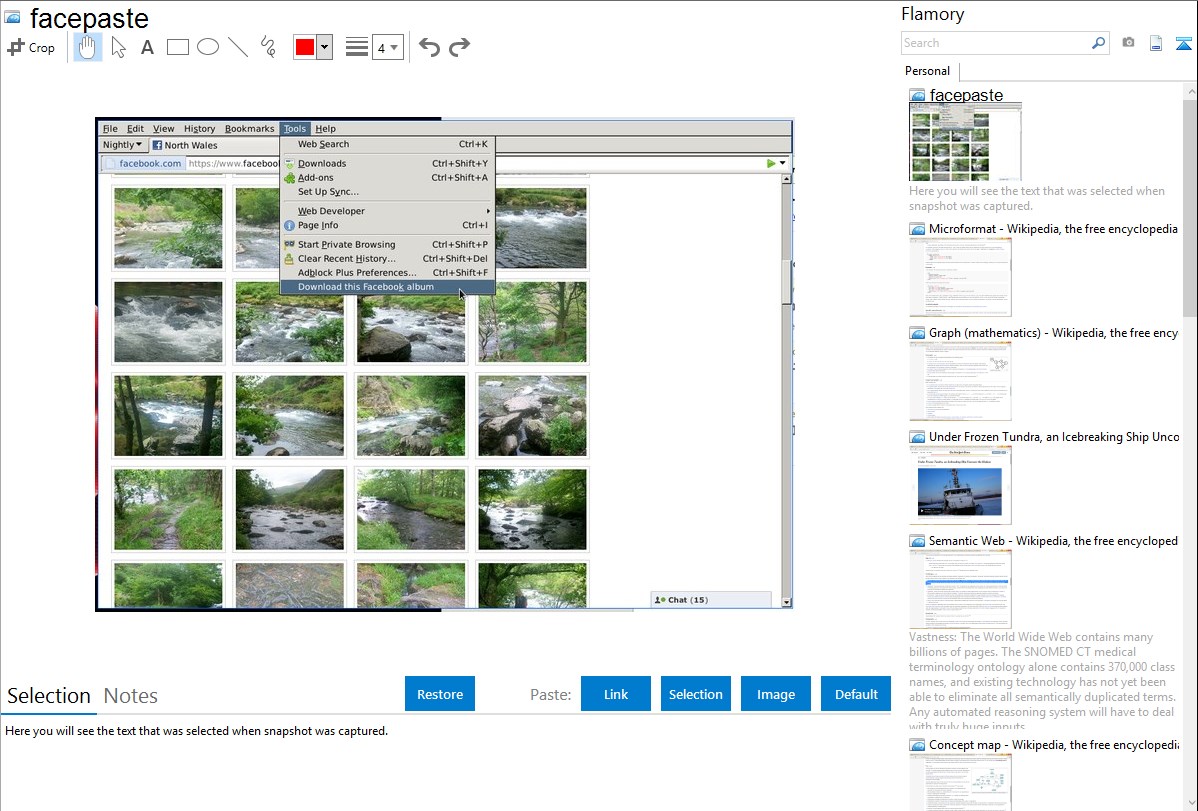Click the magnifier search icon
This screenshot has height=811, width=1198.
[1099, 43]
